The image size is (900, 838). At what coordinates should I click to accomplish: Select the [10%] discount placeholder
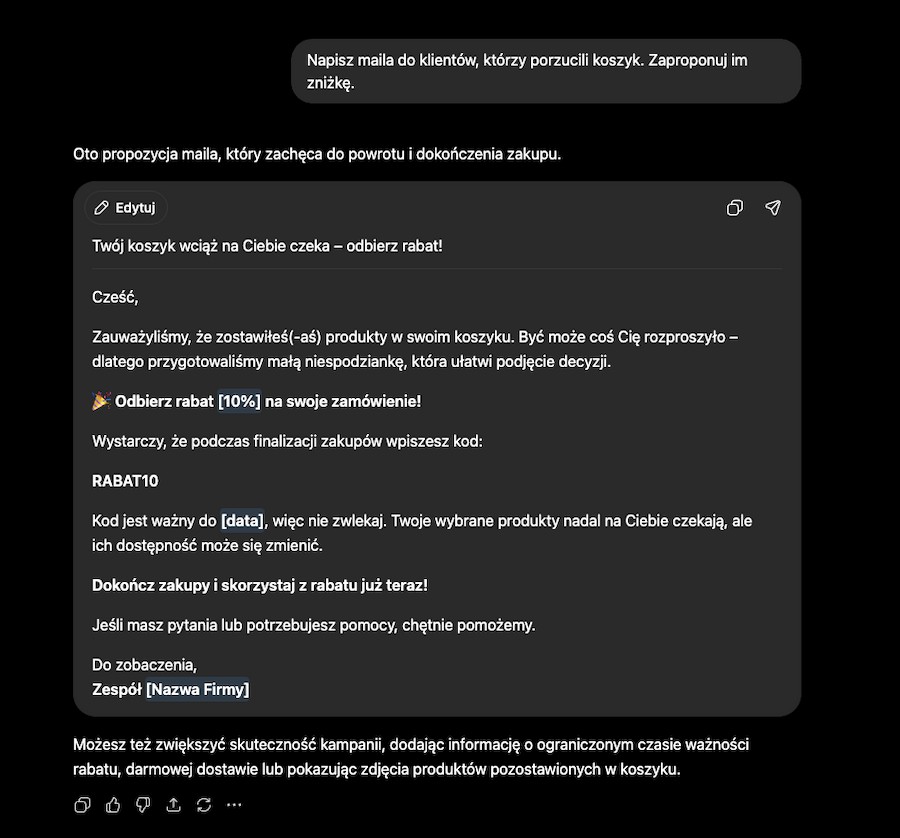[x=239, y=401]
